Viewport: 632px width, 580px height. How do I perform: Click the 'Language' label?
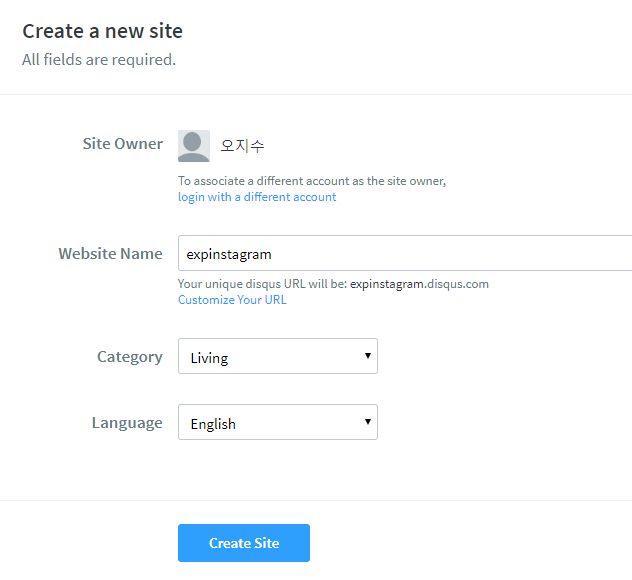pos(127,423)
